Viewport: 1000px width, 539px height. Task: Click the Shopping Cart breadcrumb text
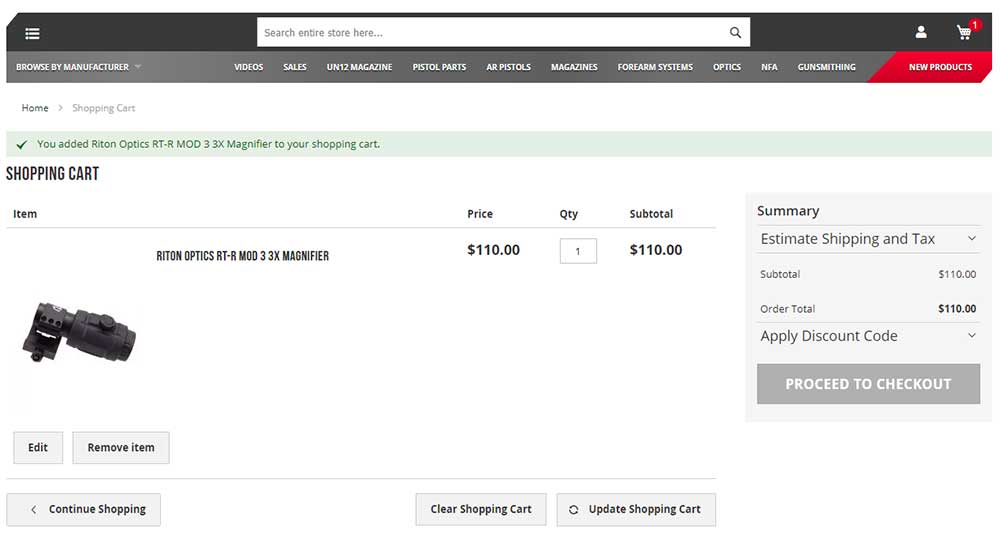103,108
